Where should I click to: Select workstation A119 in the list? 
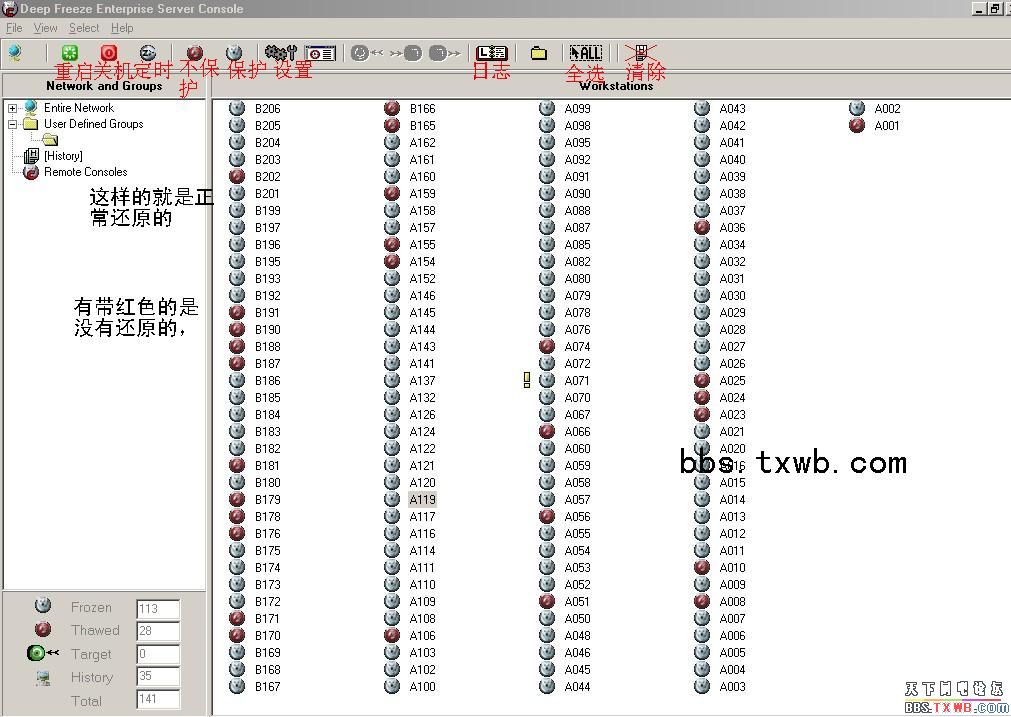(422, 499)
